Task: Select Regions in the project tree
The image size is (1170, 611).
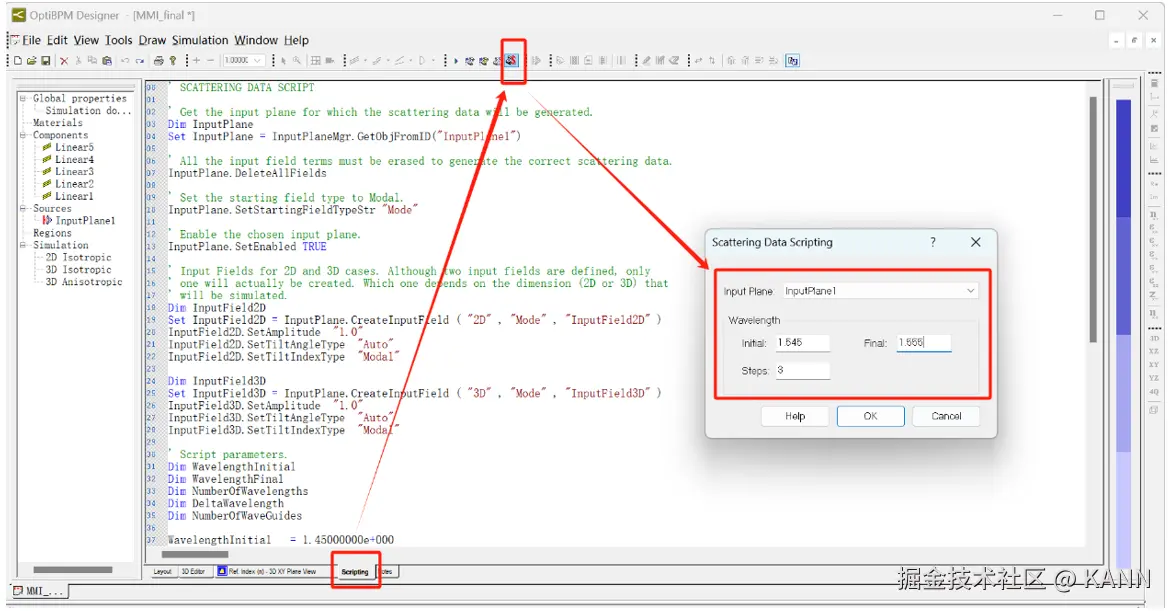Action: click(x=52, y=233)
